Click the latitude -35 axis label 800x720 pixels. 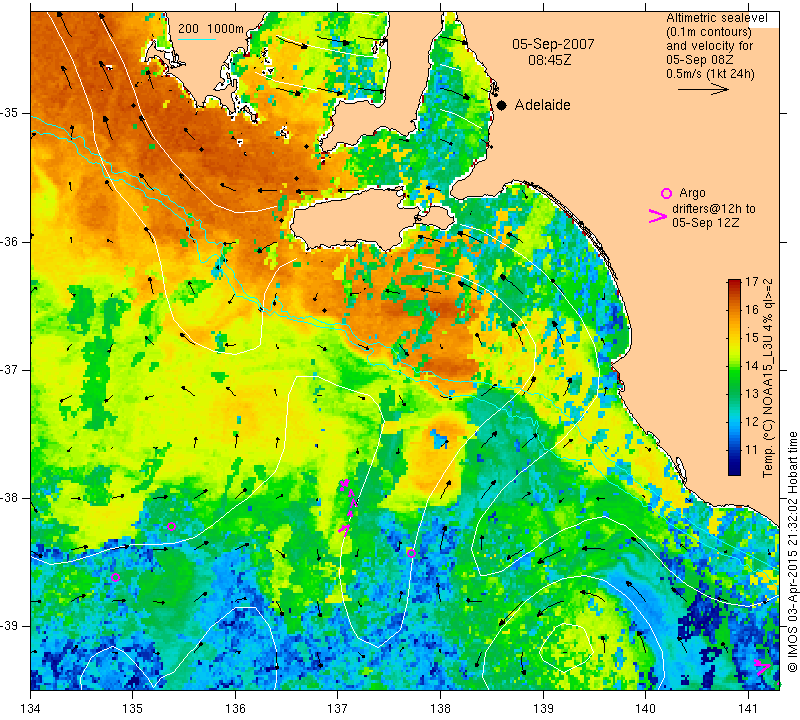coord(10,113)
